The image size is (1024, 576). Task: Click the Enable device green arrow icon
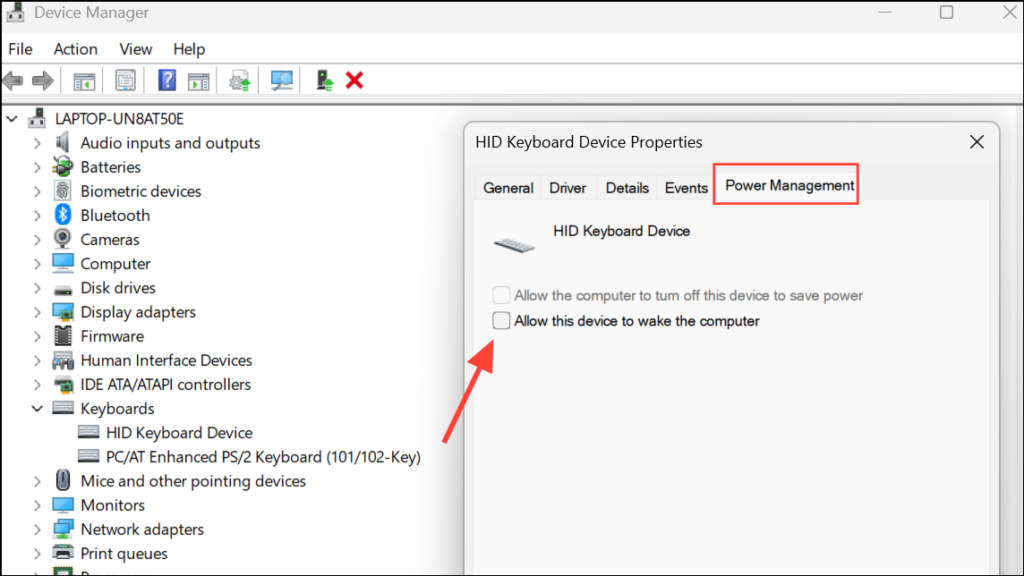(325, 81)
